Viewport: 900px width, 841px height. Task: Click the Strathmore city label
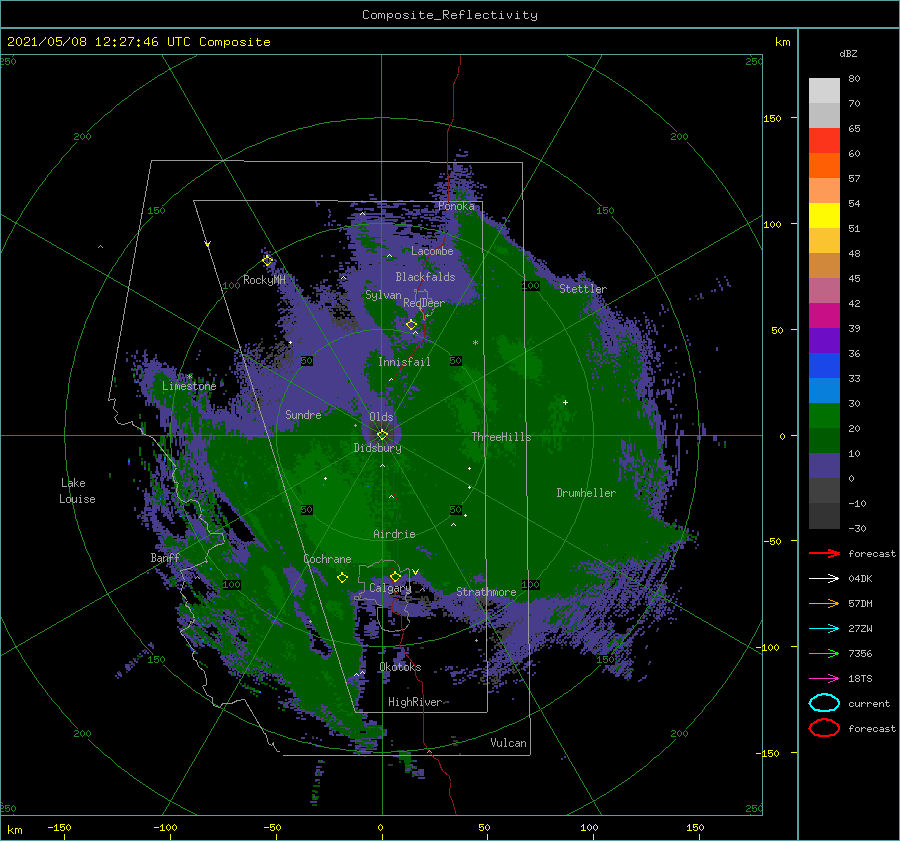[x=486, y=592]
